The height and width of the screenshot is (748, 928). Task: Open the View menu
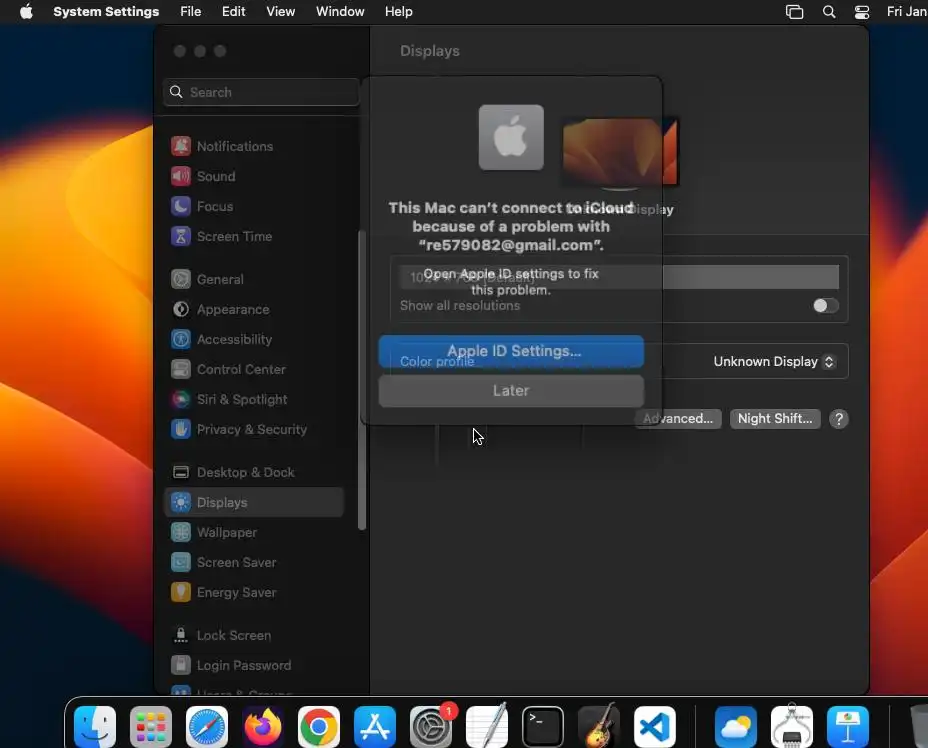(x=281, y=11)
